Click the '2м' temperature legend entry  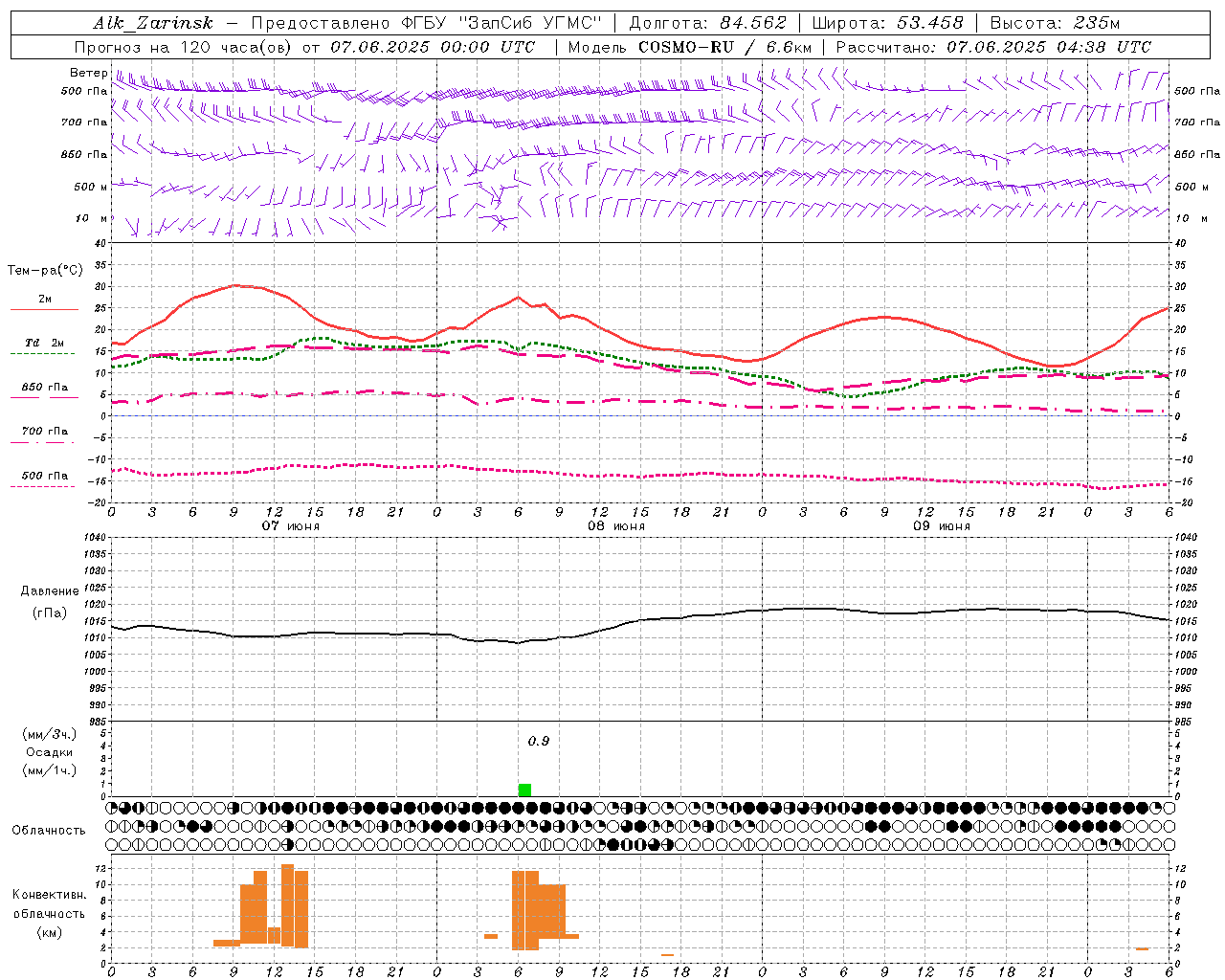click(x=45, y=299)
